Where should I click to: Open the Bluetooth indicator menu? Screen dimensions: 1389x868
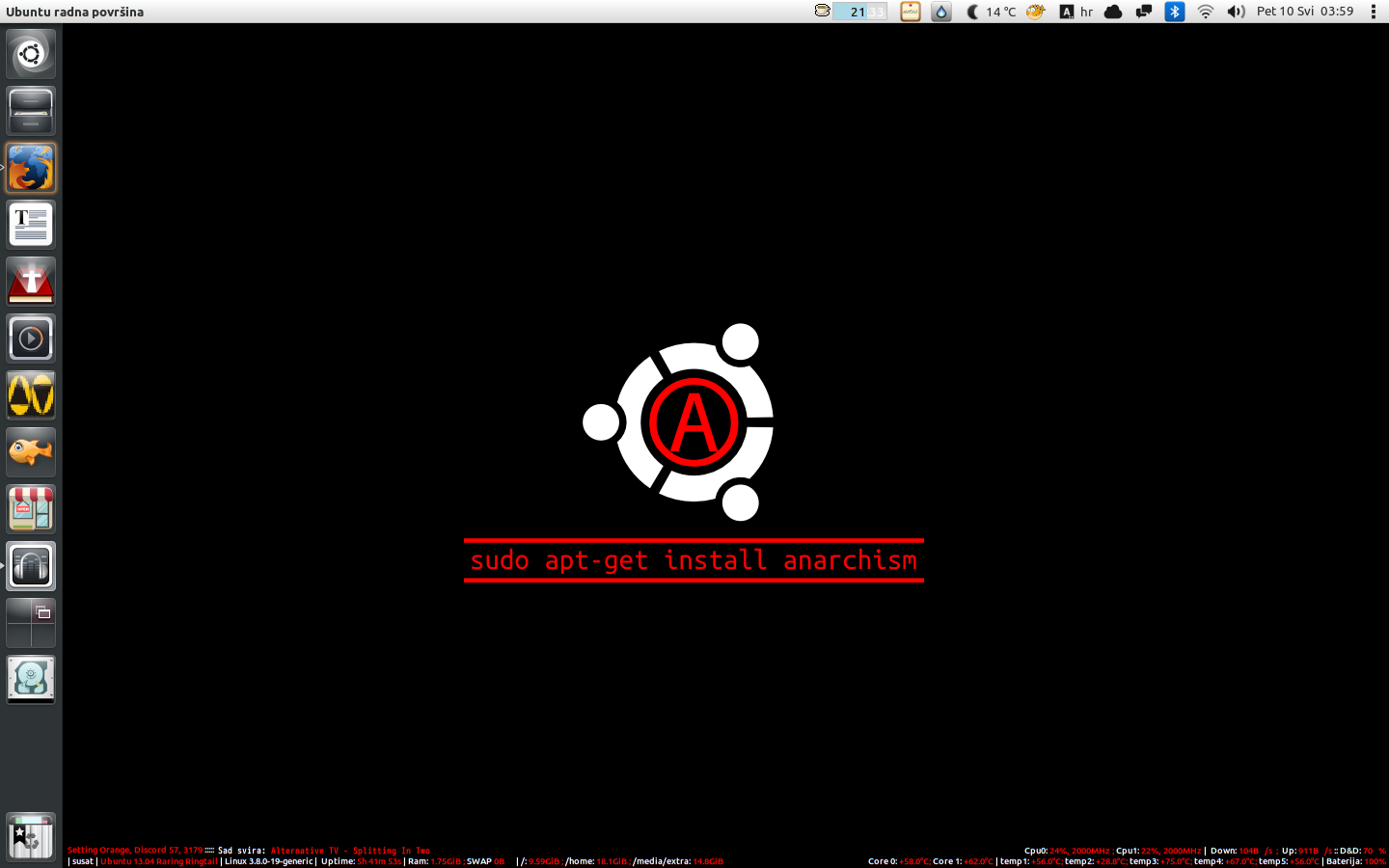(x=1174, y=12)
